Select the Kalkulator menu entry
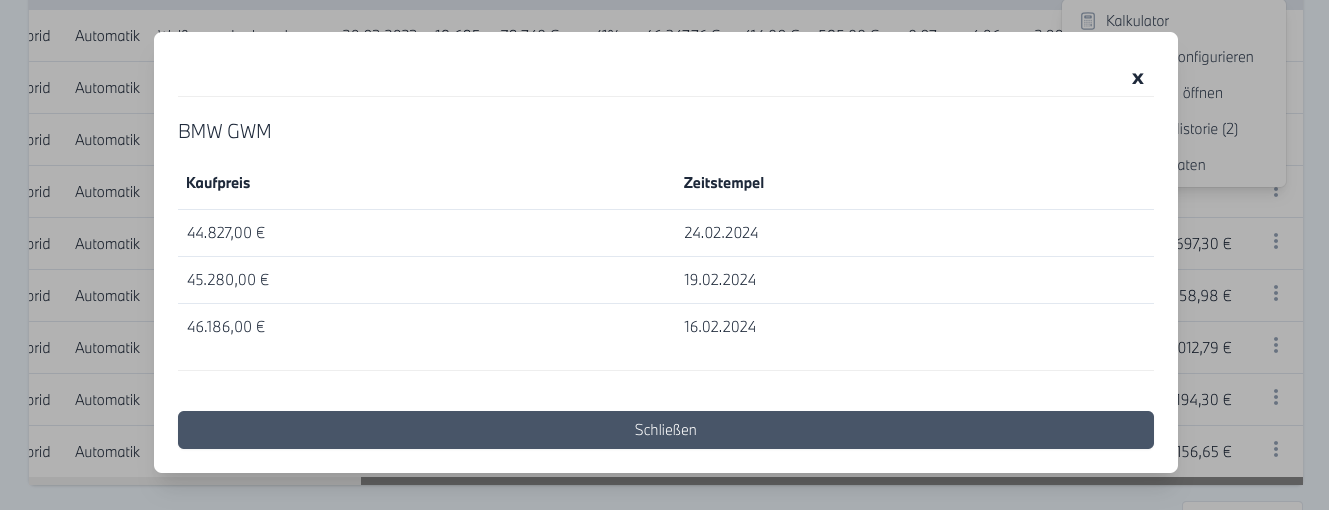Viewport: 1329px width, 510px height. pos(1137,21)
